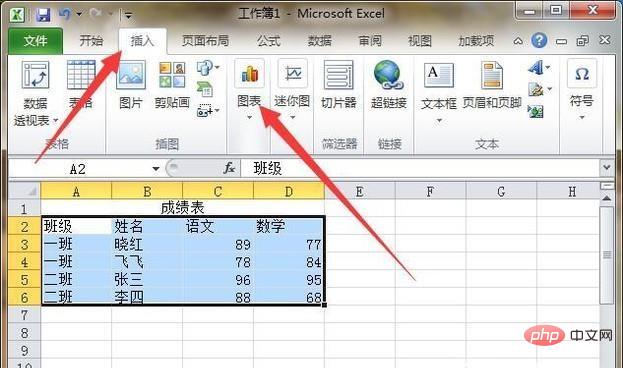Undo the last action
The image size is (623, 368).
coord(64,14)
